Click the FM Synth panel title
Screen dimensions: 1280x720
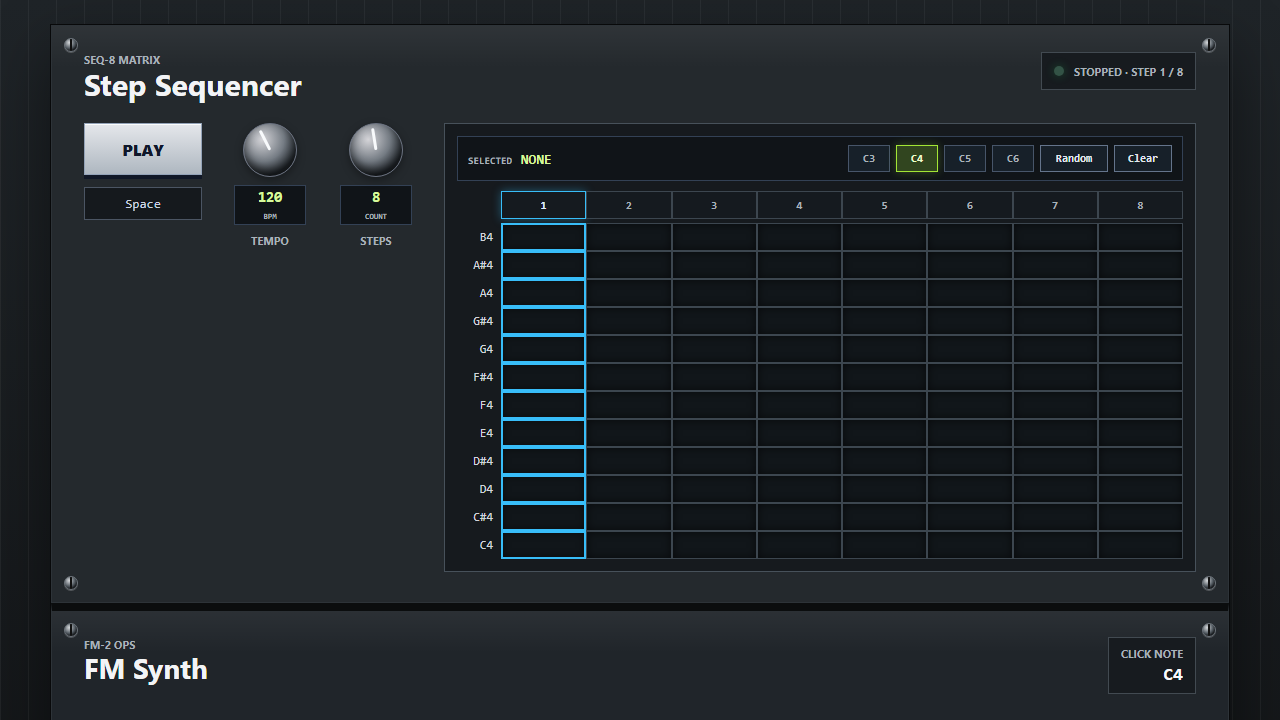pyautogui.click(x=146, y=669)
